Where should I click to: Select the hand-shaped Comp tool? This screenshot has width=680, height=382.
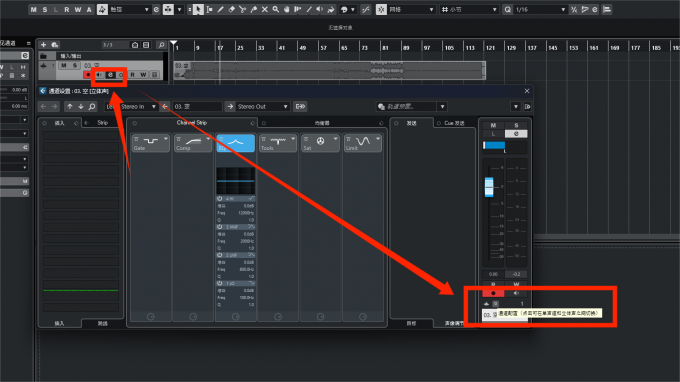click(x=287, y=9)
